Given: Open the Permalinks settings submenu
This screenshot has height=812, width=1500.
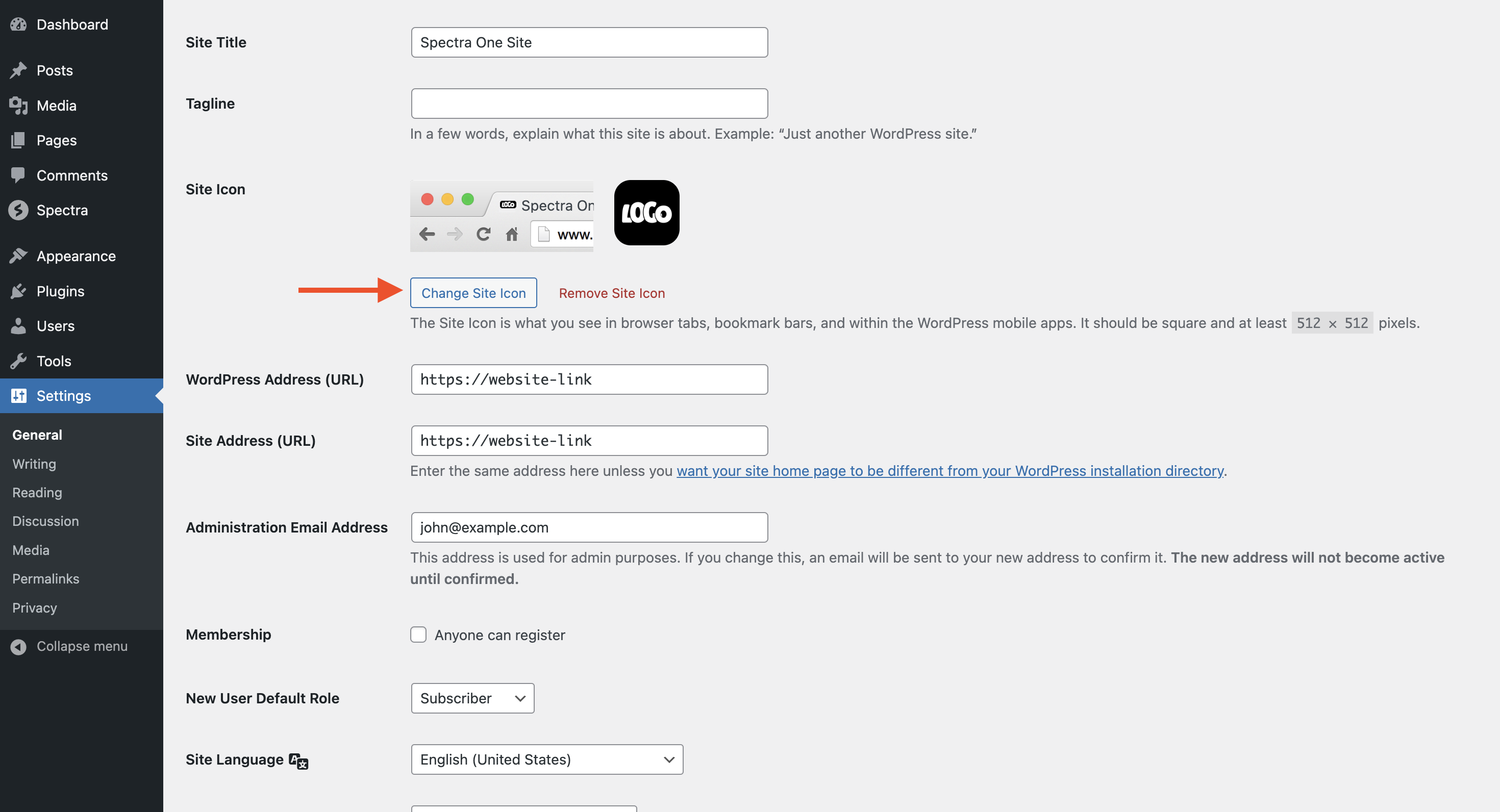Looking at the screenshot, I should (45, 578).
